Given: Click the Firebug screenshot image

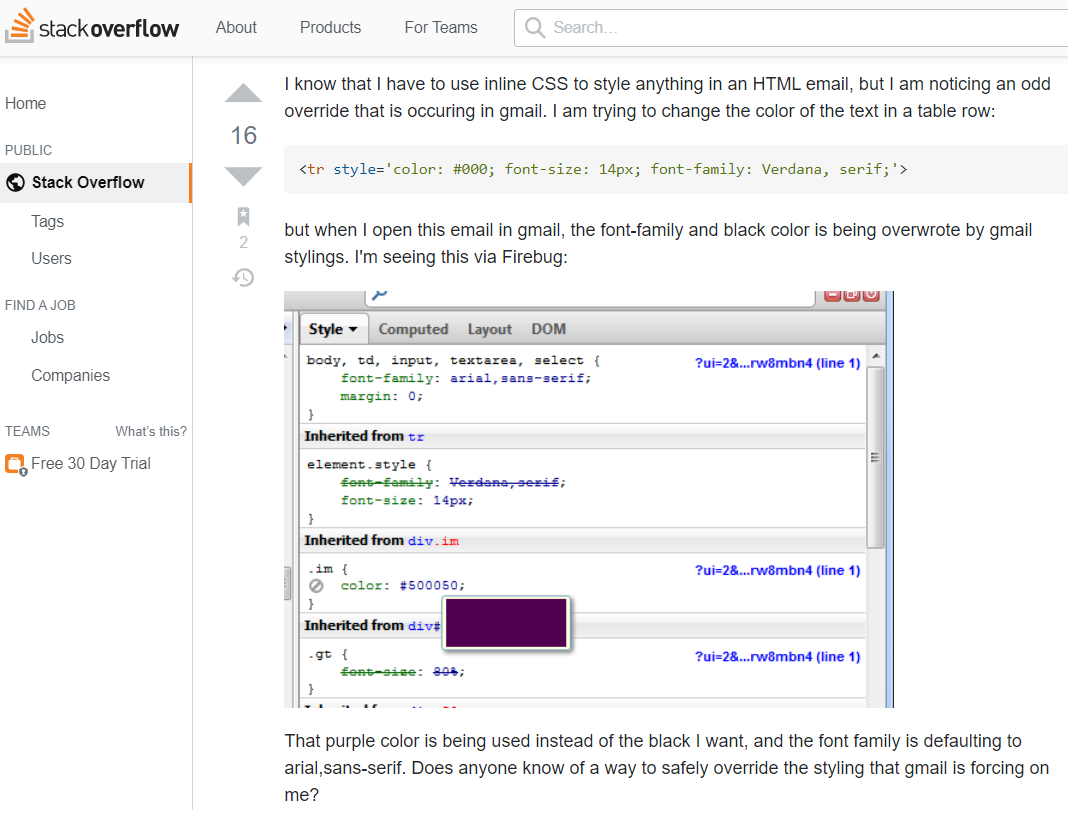Looking at the screenshot, I should tap(588, 500).
